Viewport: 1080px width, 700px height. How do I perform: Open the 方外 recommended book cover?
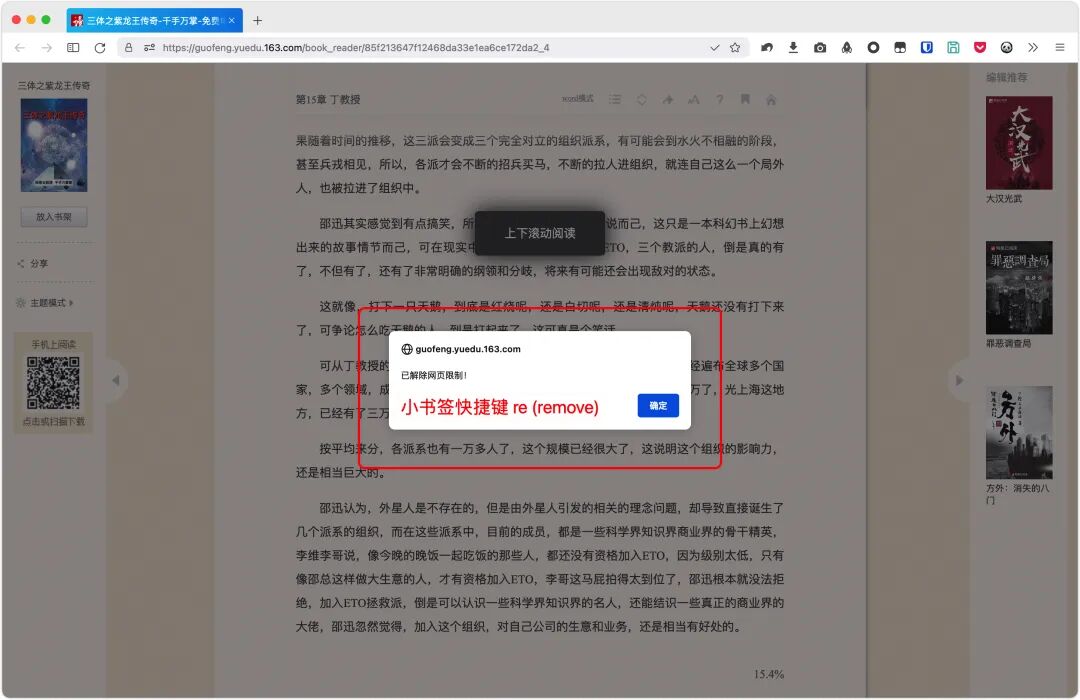1019,433
